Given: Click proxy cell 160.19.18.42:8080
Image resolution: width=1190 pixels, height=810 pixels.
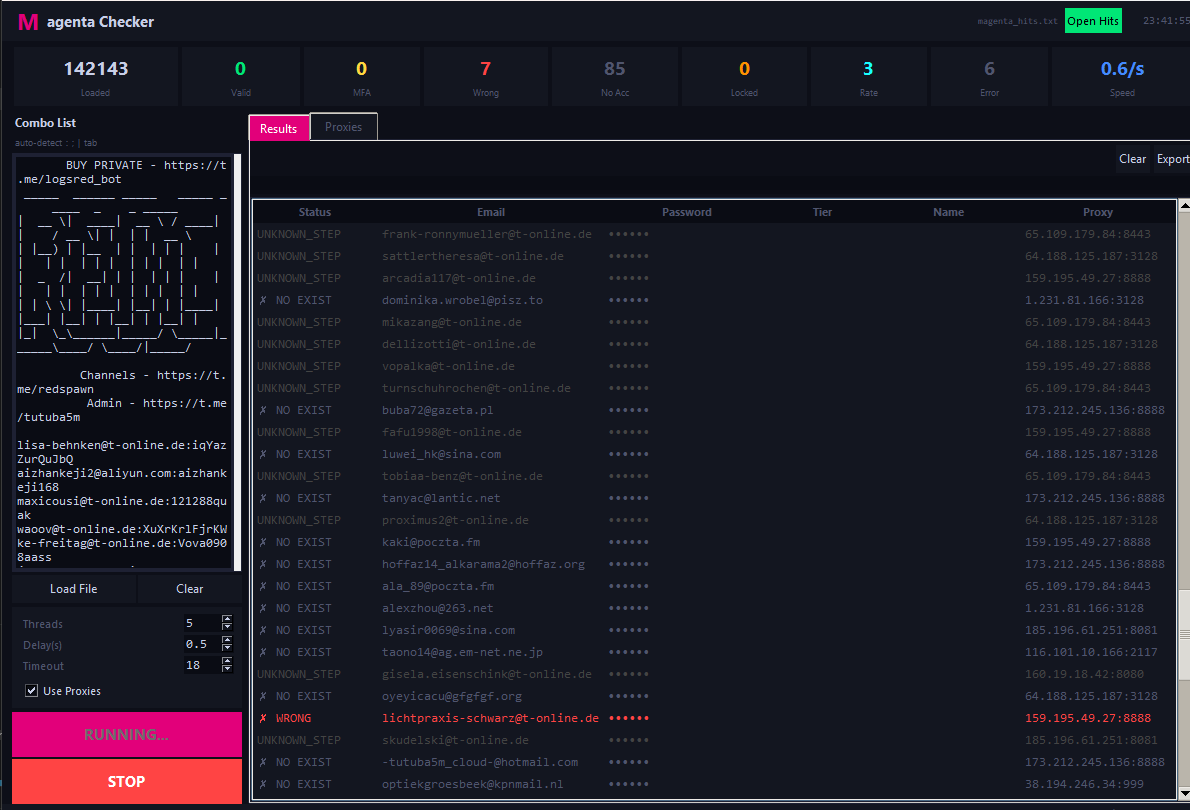Looking at the screenshot, I should pos(1084,674).
